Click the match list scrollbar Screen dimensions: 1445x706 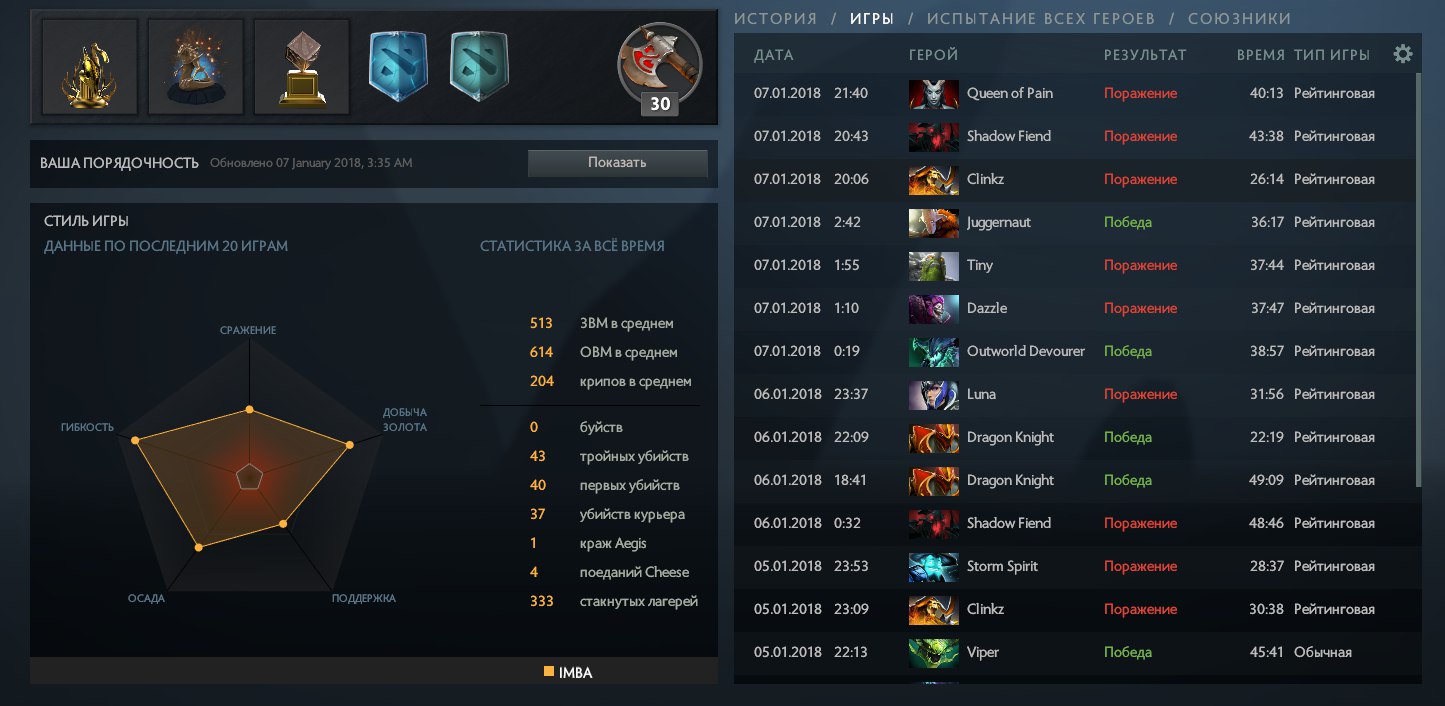click(1419, 280)
